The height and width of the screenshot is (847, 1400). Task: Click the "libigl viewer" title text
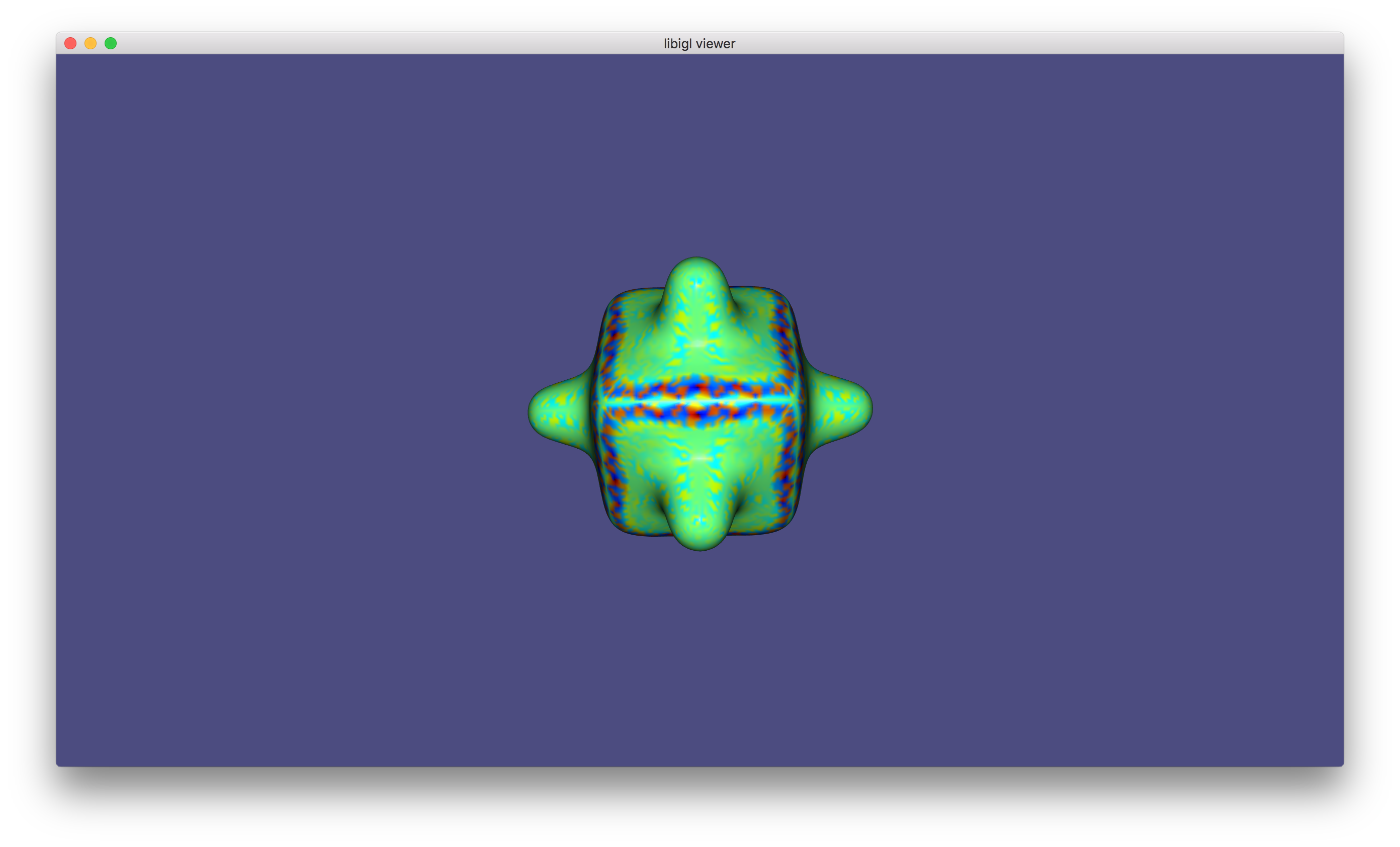(699, 44)
